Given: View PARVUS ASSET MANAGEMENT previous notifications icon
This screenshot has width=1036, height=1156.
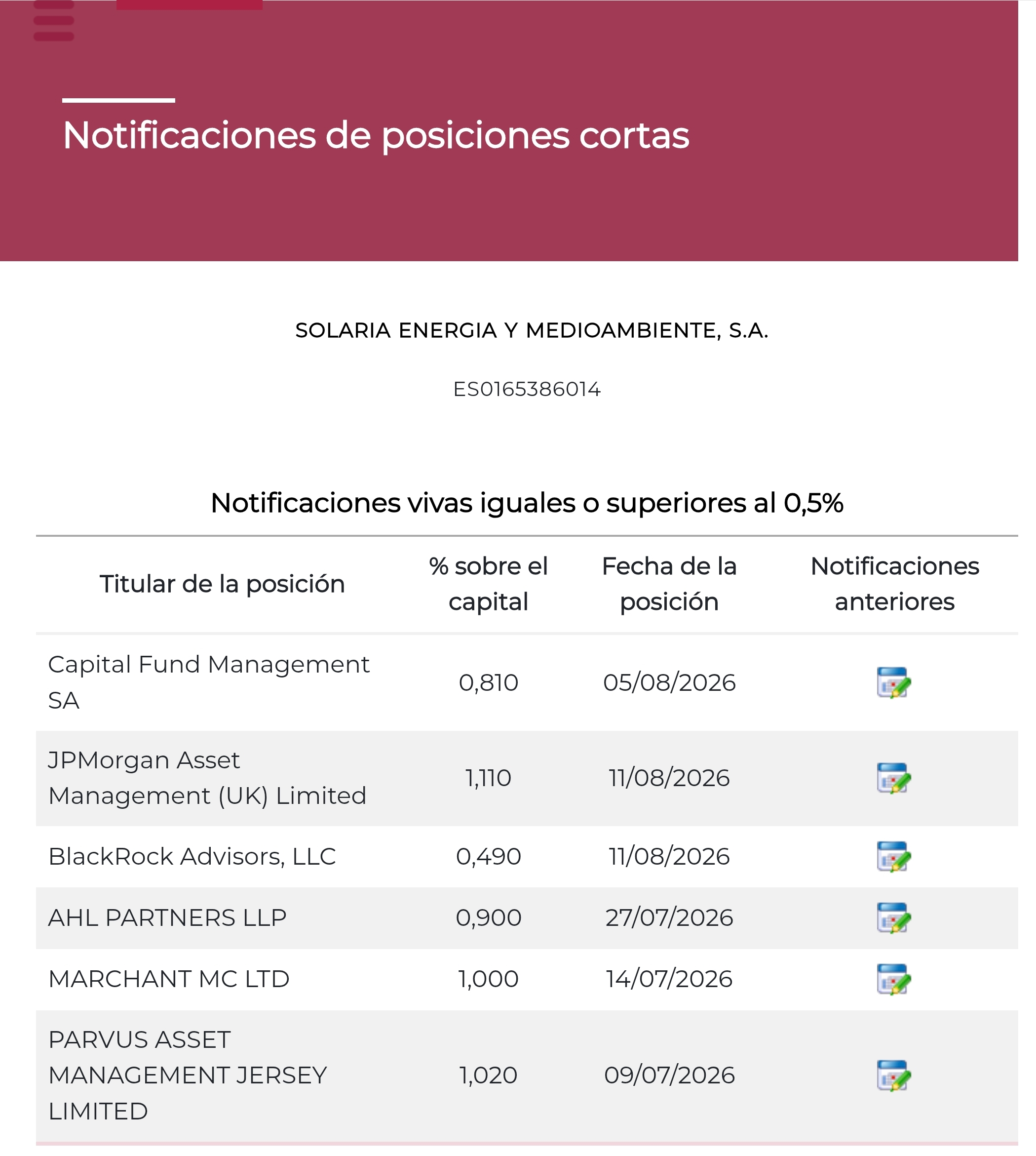Looking at the screenshot, I should 894,1075.
